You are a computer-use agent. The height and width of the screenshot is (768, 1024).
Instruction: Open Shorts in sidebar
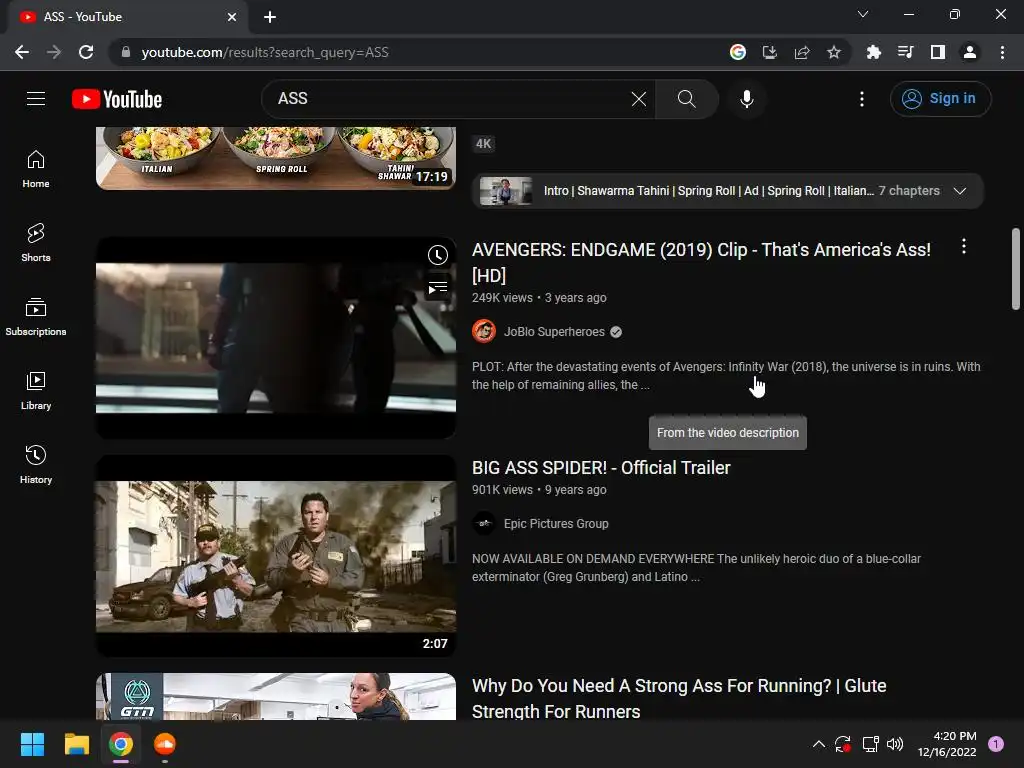coord(36,243)
